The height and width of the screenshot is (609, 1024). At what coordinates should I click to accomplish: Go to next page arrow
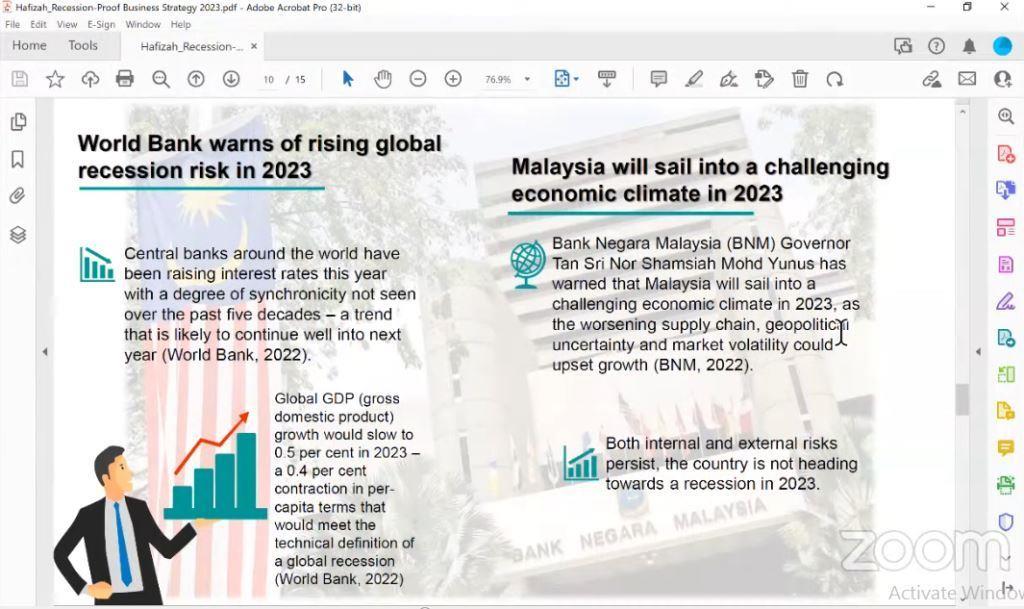click(231, 79)
